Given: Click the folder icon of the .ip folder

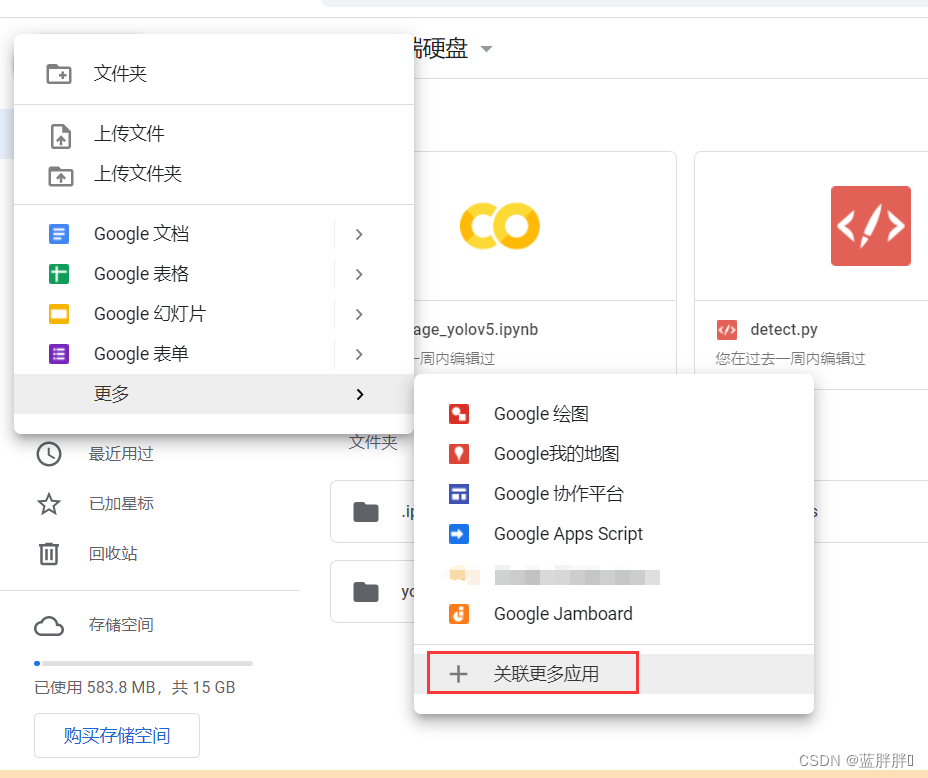Looking at the screenshot, I should coord(366,512).
